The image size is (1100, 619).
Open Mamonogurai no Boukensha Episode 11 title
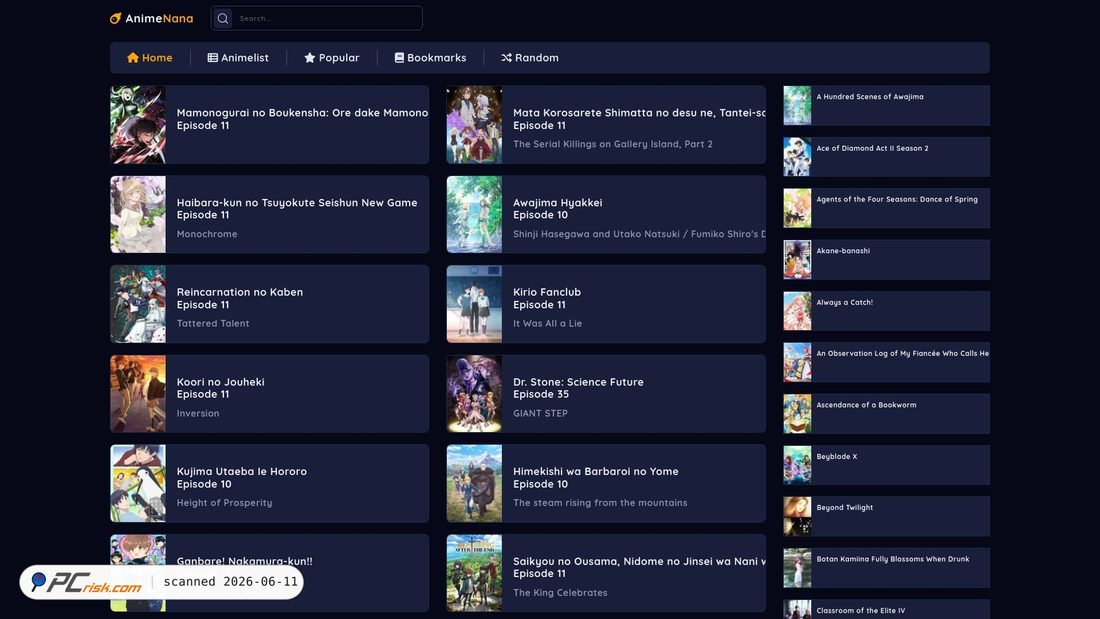point(302,119)
